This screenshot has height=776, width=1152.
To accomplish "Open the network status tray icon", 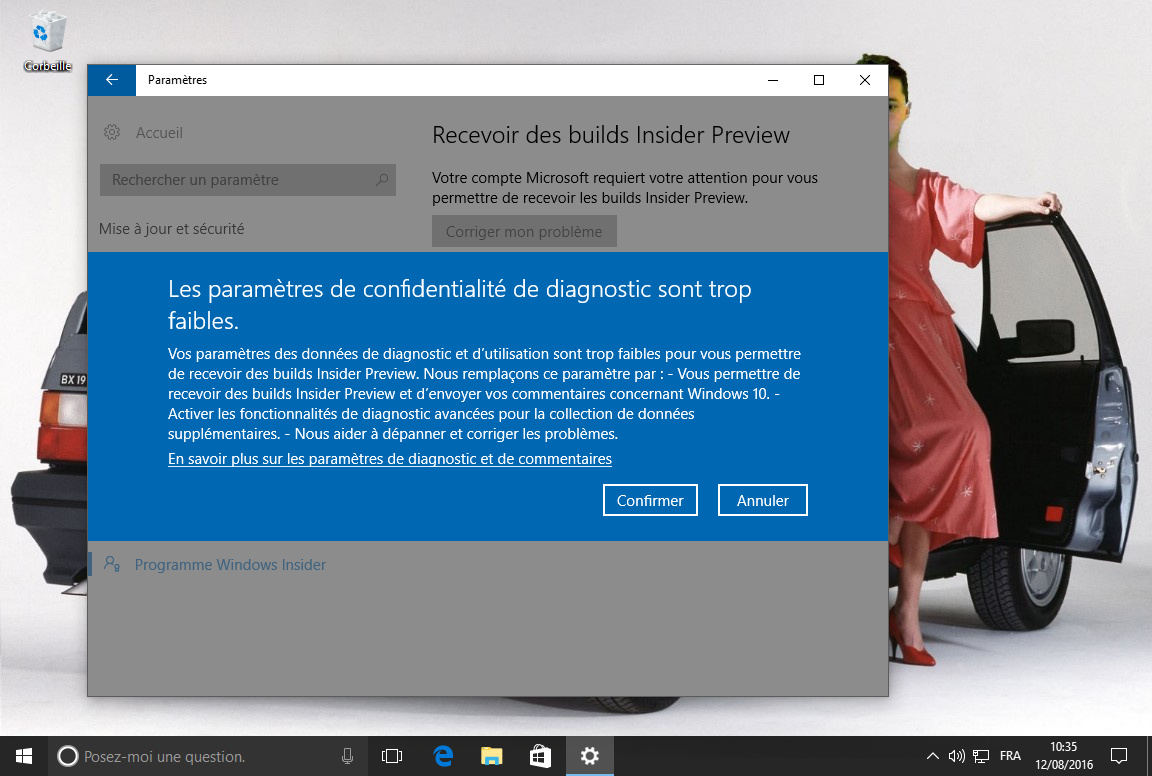I will (x=982, y=756).
